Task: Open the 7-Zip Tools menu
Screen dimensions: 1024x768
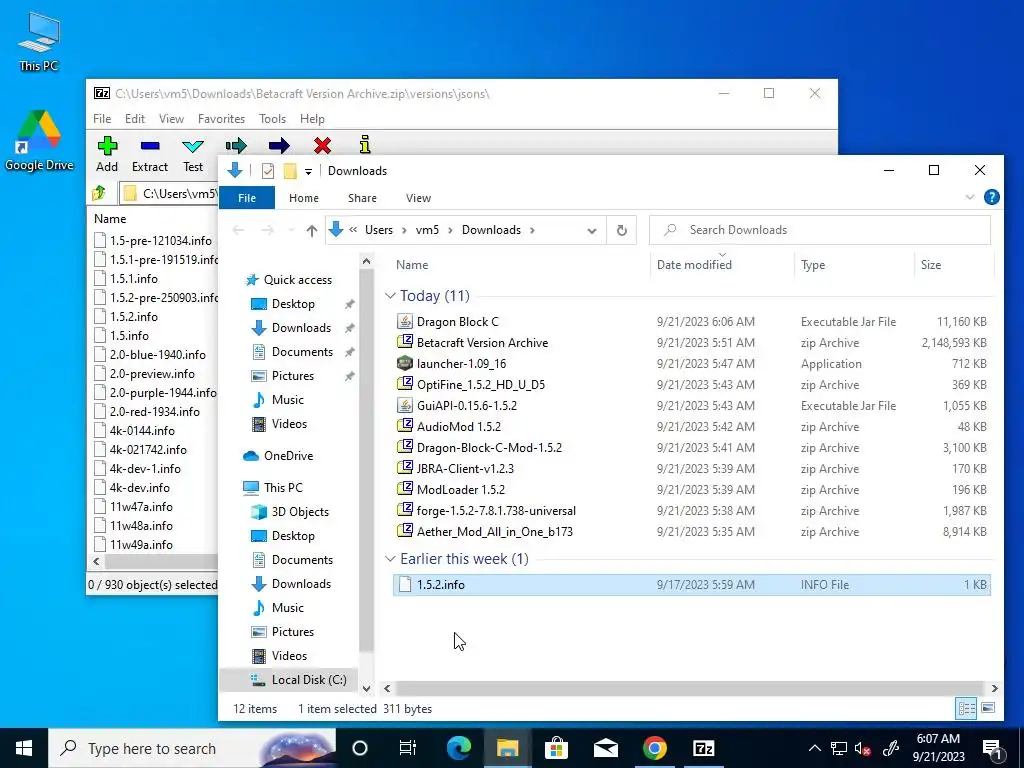Action: pos(272,119)
